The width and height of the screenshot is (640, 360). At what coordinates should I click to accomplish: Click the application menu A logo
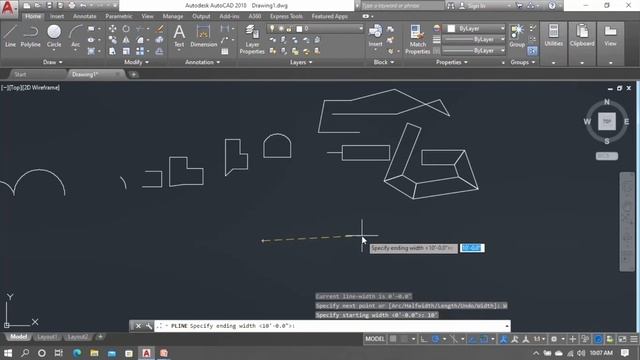8,8
